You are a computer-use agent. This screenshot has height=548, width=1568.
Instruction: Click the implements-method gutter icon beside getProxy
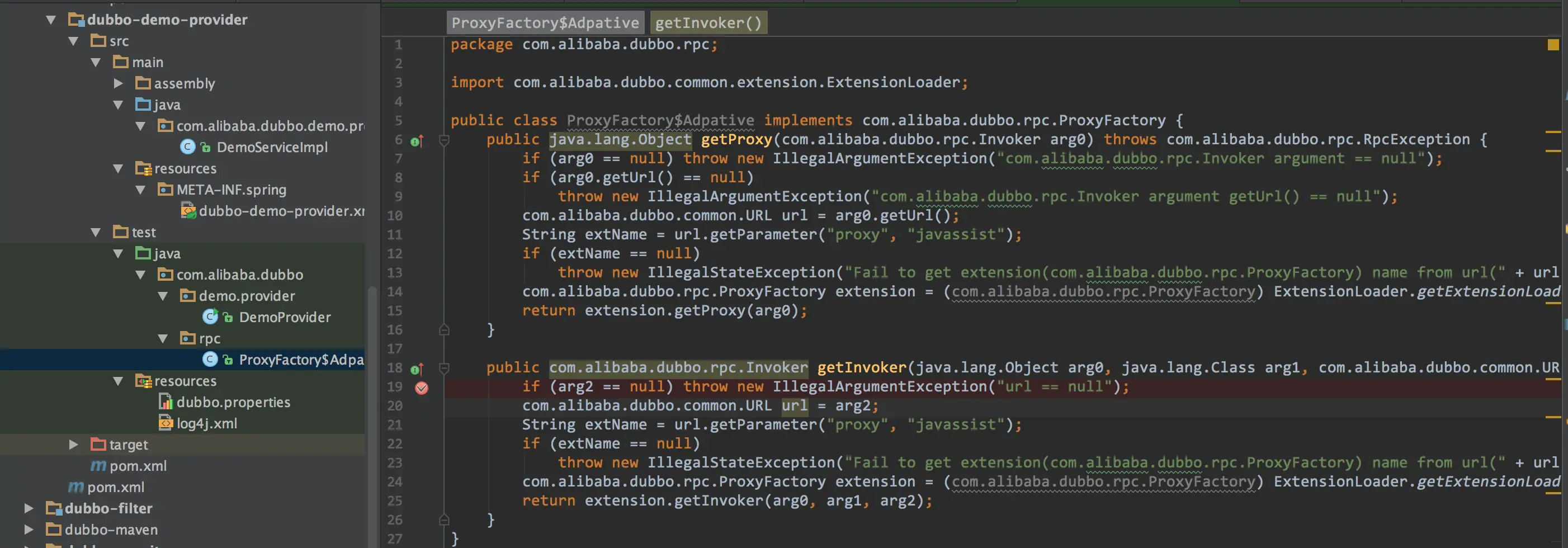coord(417,141)
